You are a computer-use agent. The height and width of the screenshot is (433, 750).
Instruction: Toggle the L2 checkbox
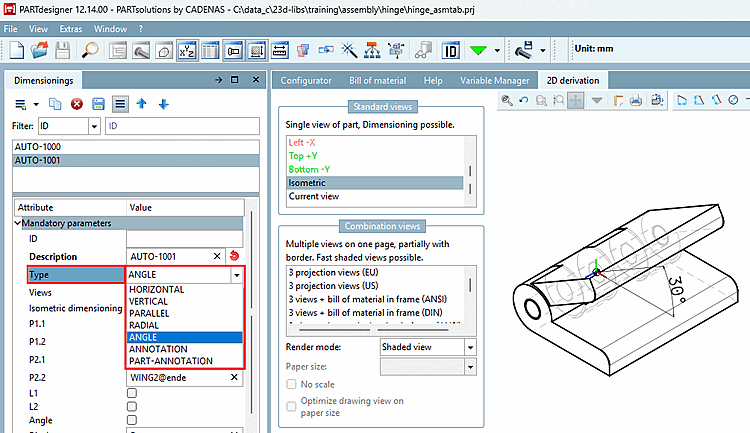click(132, 406)
